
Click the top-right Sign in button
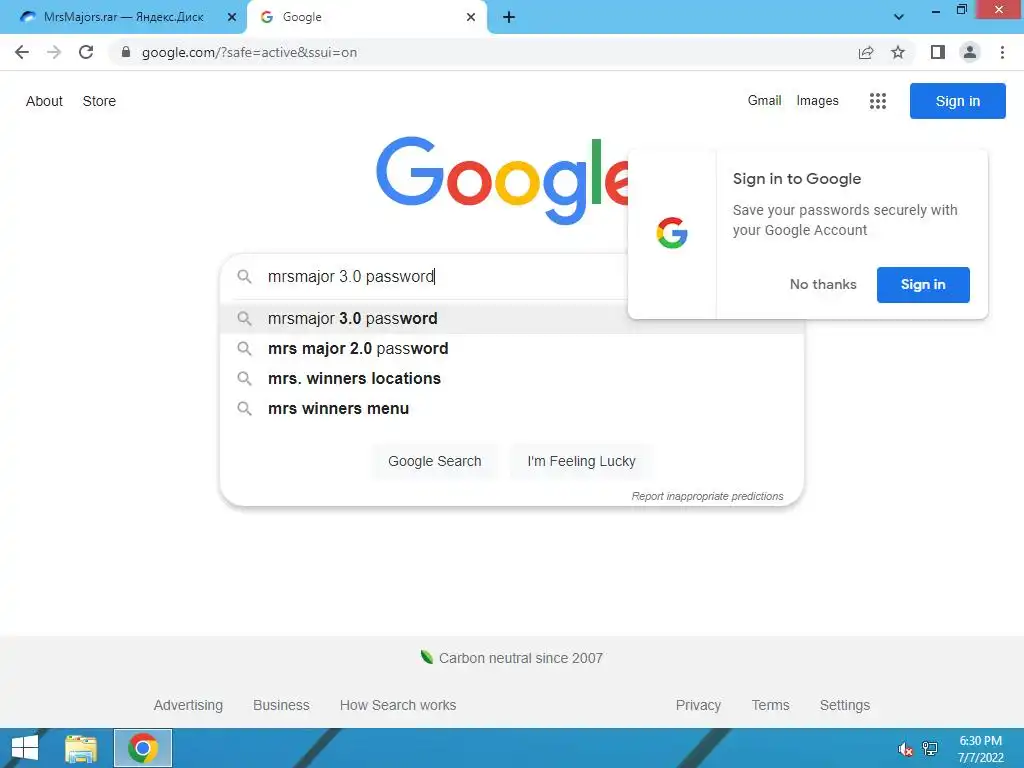click(957, 101)
